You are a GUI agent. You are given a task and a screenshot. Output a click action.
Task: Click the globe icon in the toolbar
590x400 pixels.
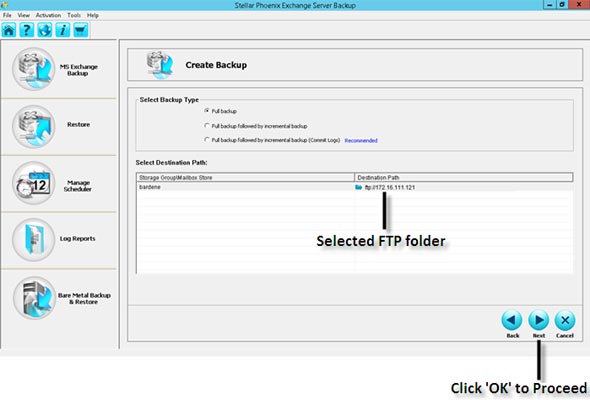45,30
